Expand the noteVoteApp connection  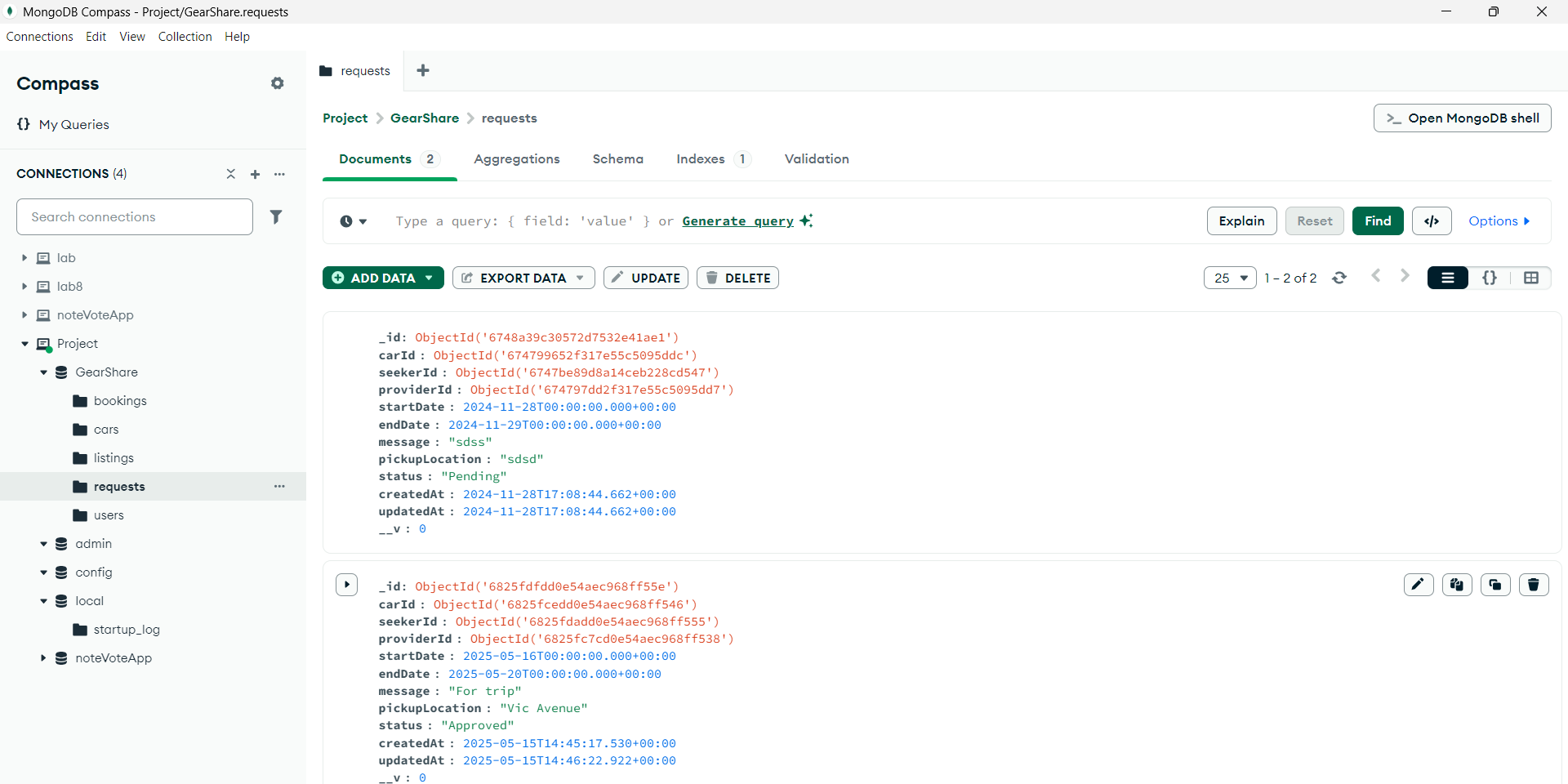[24, 315]
